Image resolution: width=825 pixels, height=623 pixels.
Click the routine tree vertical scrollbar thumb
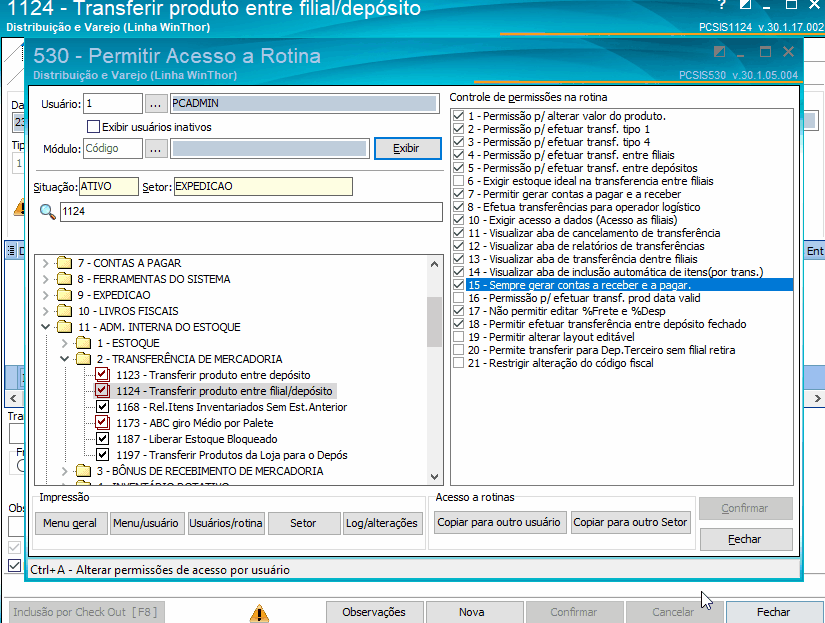coord(434,322)
